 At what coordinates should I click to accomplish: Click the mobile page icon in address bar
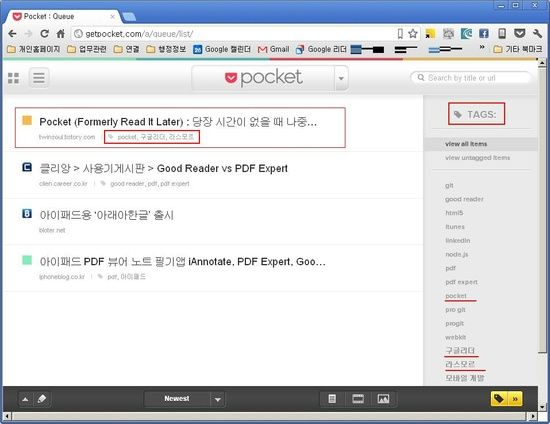(400, 34)
